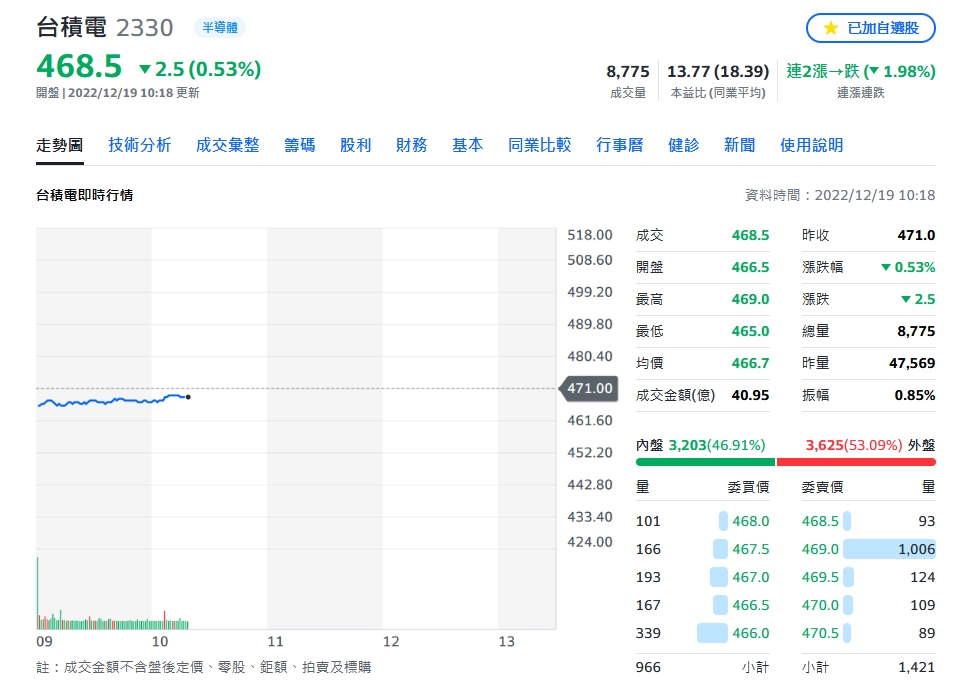Viewport: 955px width, 695px height.
Task: Click the bid price 468.0
Action: coord(750,521)
